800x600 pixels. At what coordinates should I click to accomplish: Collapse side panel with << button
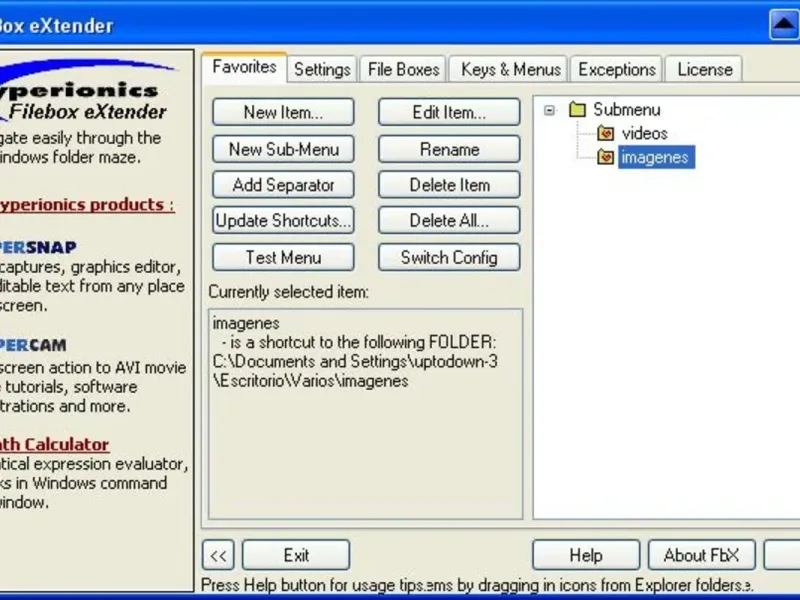(x=218, y=555)
